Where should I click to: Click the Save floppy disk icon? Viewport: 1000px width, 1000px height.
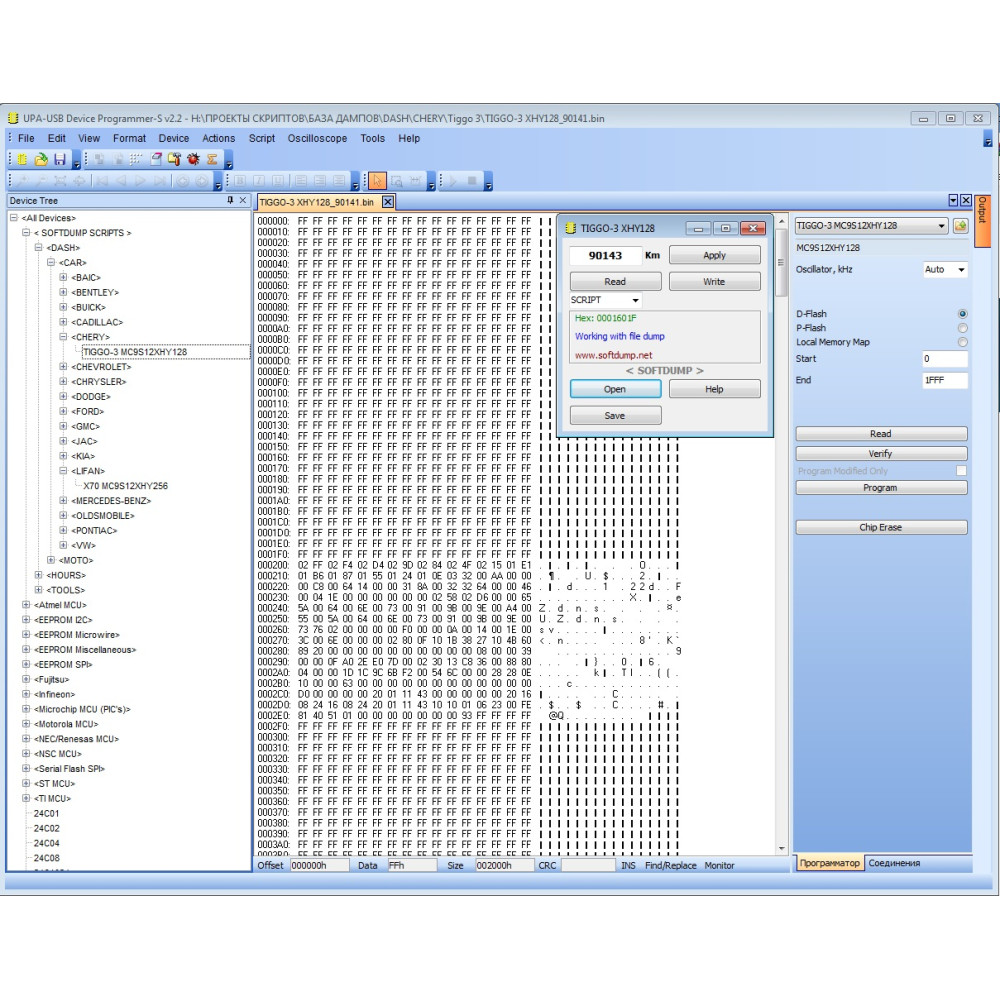coord(60,159)
